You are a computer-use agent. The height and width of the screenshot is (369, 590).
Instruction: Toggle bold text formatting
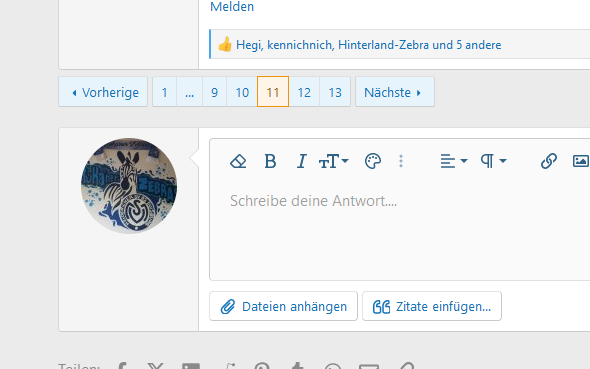(x=270, y=161)
